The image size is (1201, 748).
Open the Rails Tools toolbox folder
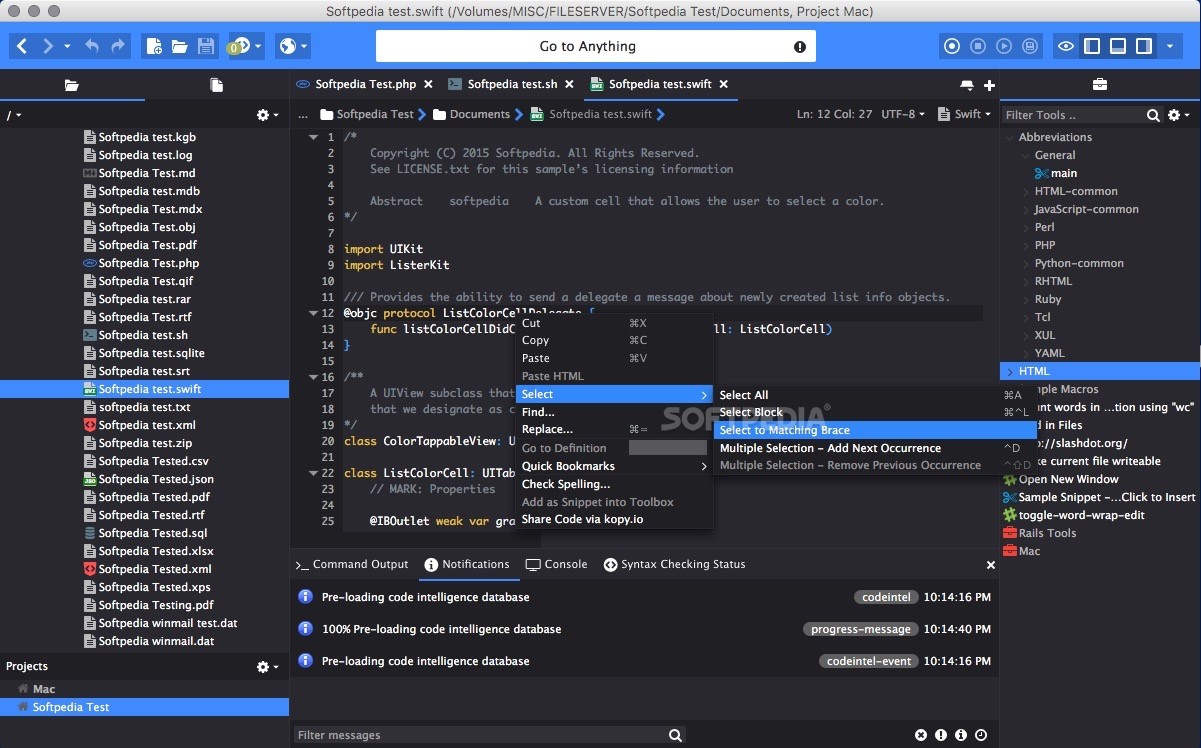(1047, 533)
